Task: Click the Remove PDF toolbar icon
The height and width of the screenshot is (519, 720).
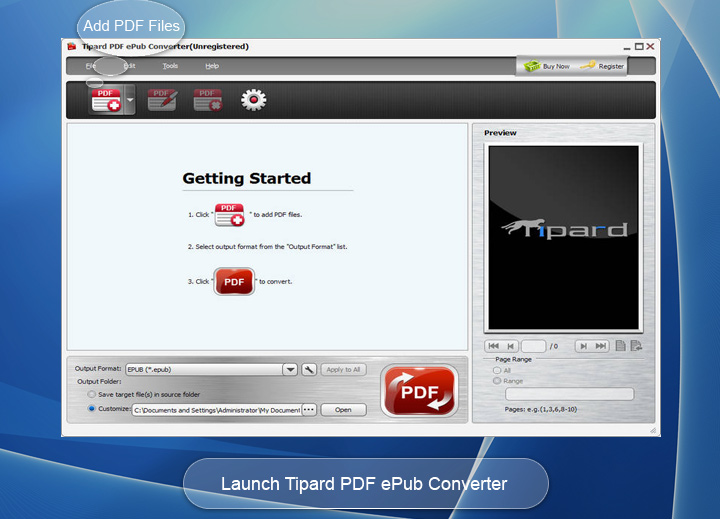Action: [208, 100]
